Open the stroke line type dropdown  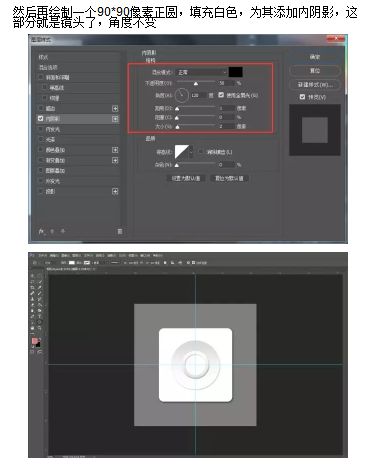coord(115,263)
